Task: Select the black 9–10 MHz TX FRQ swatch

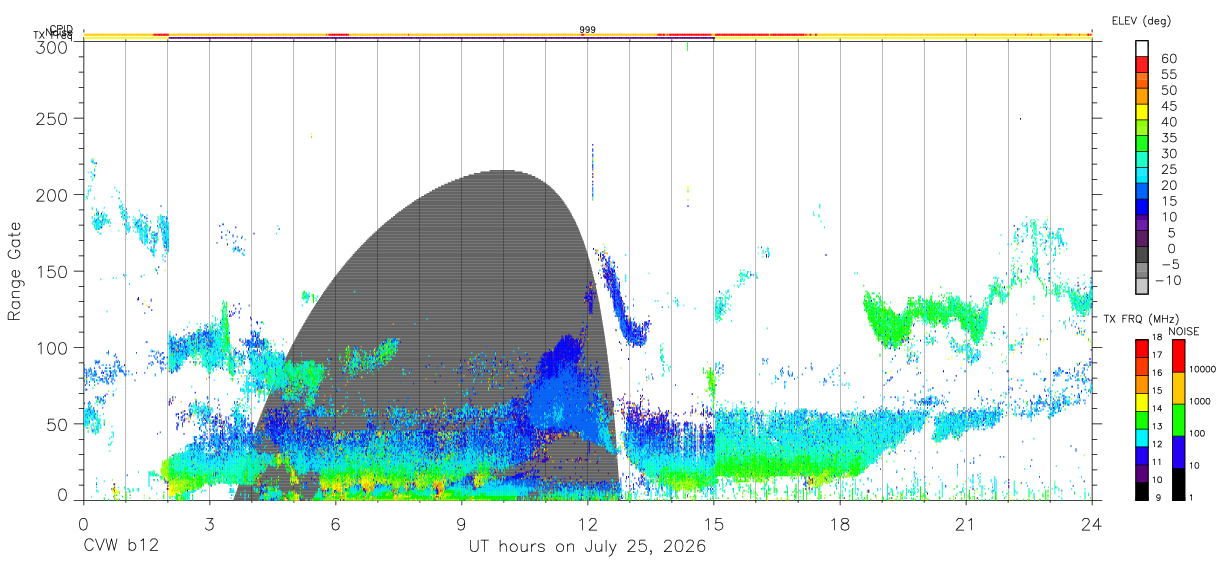Action: [x=1142, y=491]
